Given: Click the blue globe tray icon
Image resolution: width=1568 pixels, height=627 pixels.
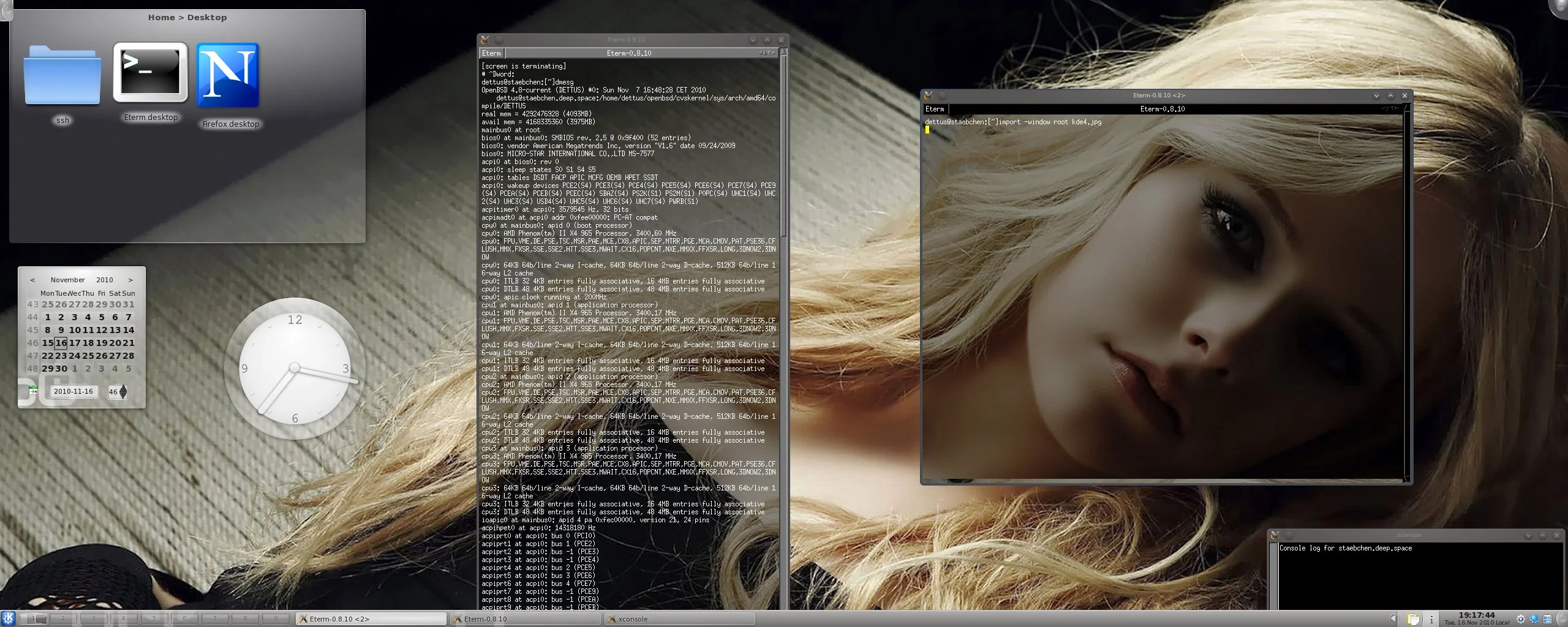Looking at the screenshot, I should [1534, 619].
